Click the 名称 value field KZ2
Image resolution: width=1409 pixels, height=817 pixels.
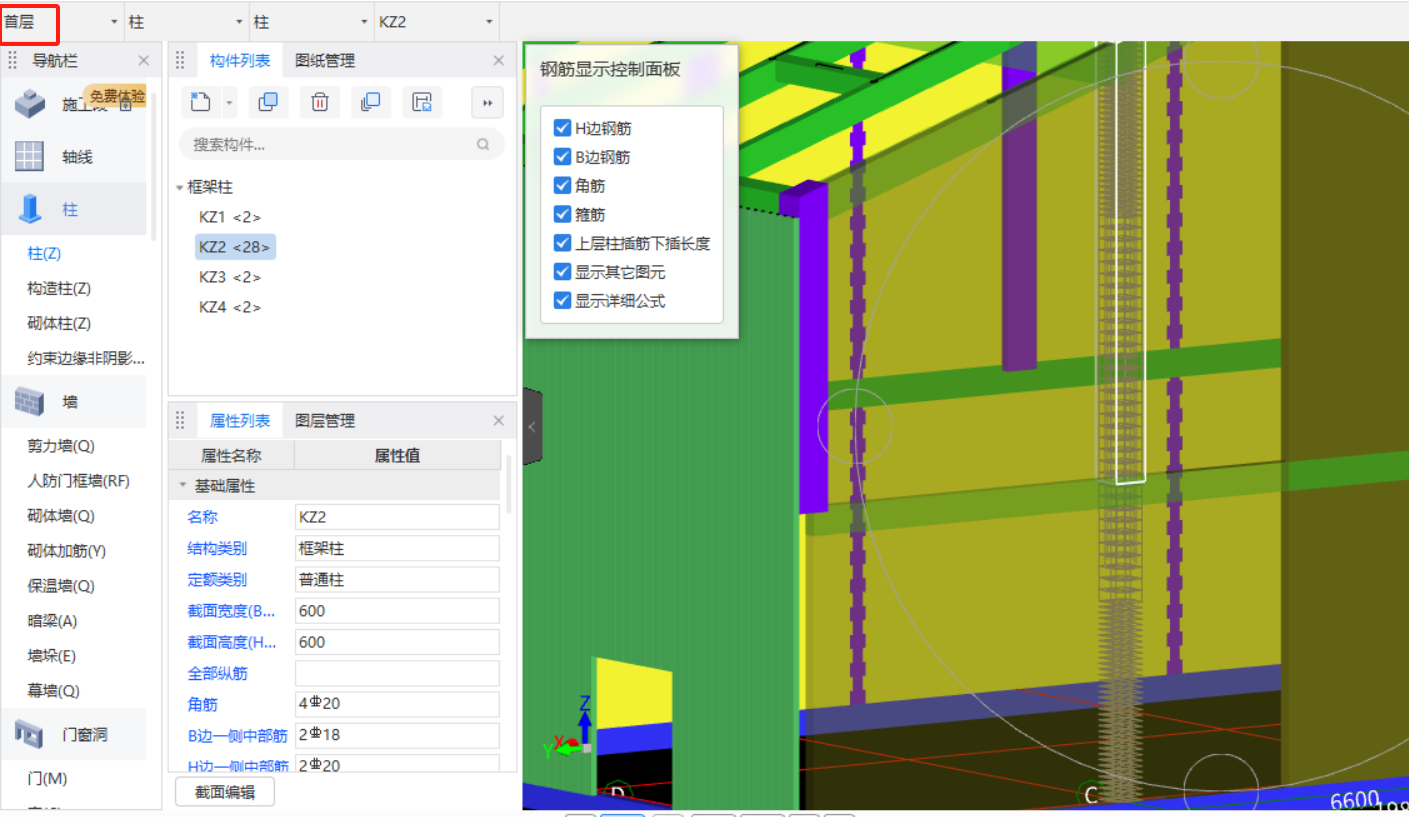click(x=397, y=517)
